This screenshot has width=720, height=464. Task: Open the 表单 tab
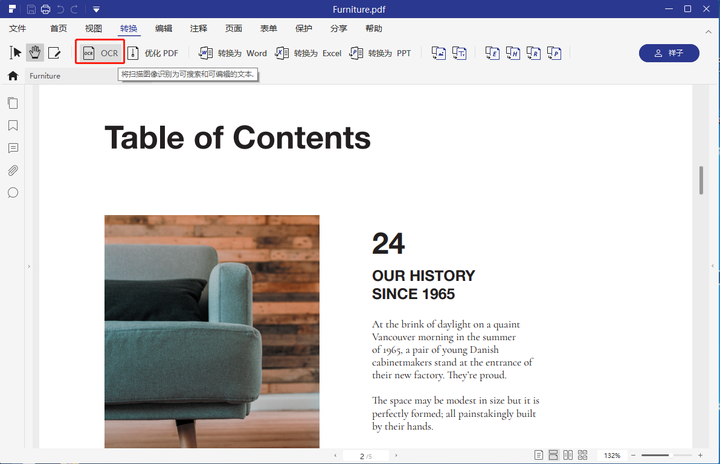(x=269, y=28)
